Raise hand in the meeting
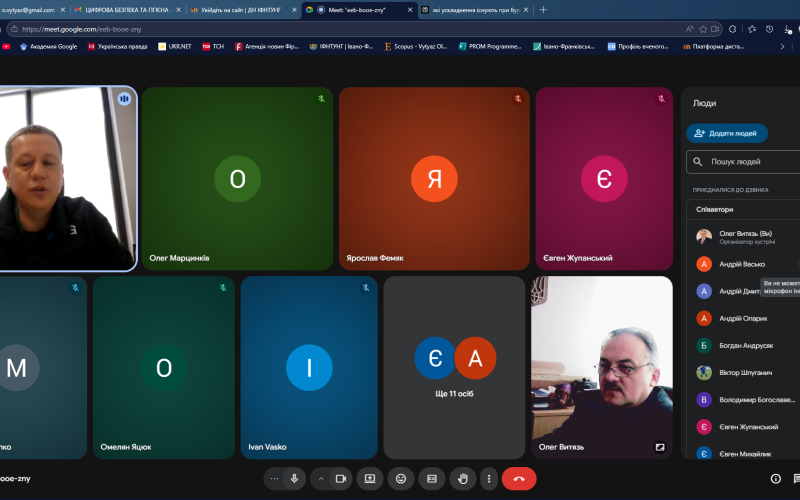Screen dimensions: 800x500 pos(463,479)
